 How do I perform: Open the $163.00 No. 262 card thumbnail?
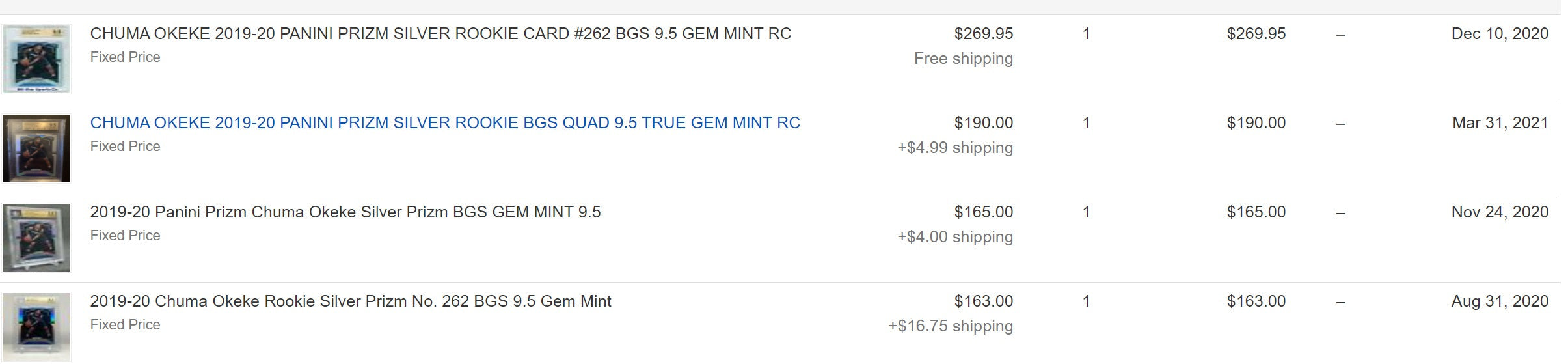tap(36, 327)
